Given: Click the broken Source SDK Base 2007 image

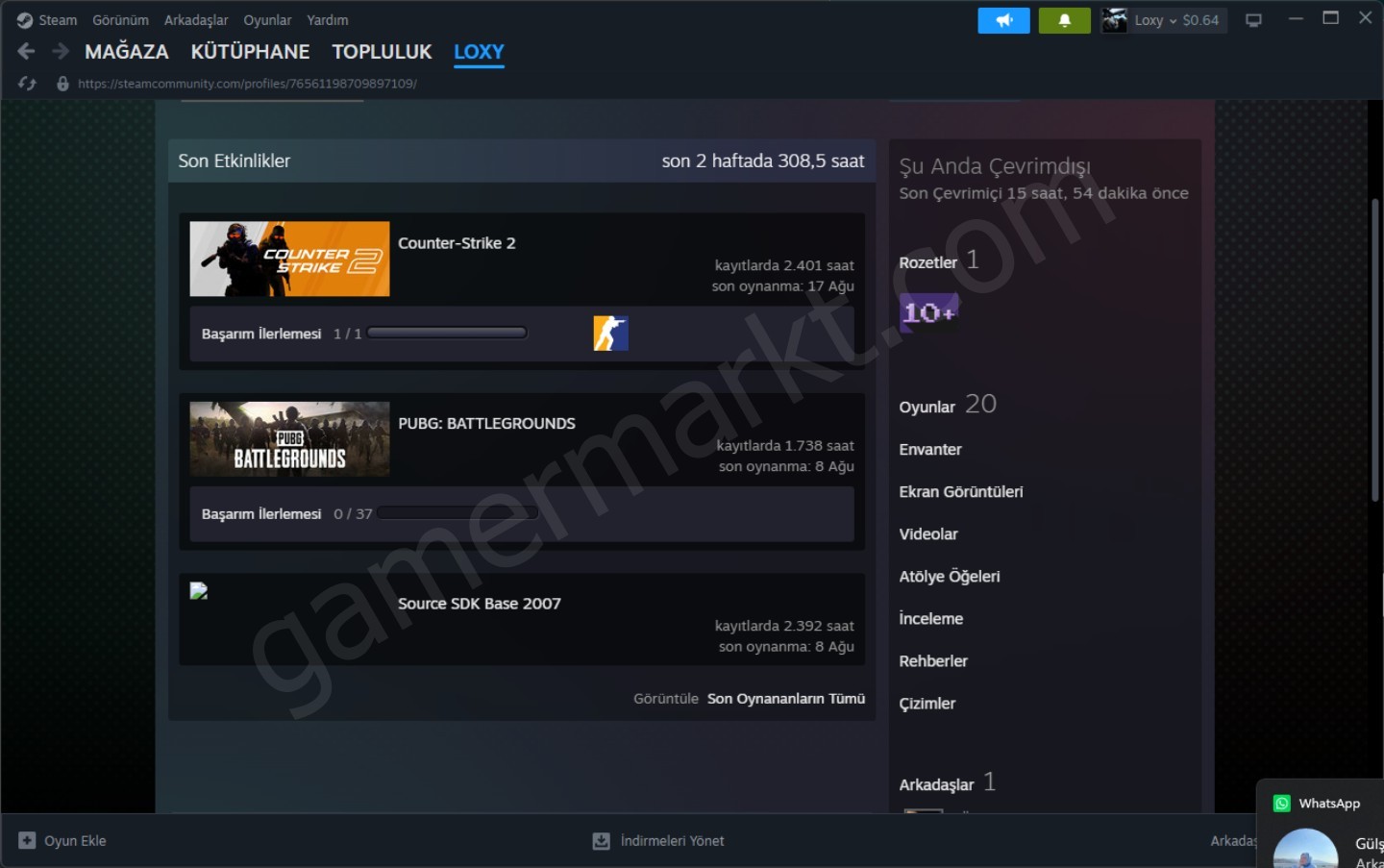Looking at the screenshot, I should (x=199, y=591).
